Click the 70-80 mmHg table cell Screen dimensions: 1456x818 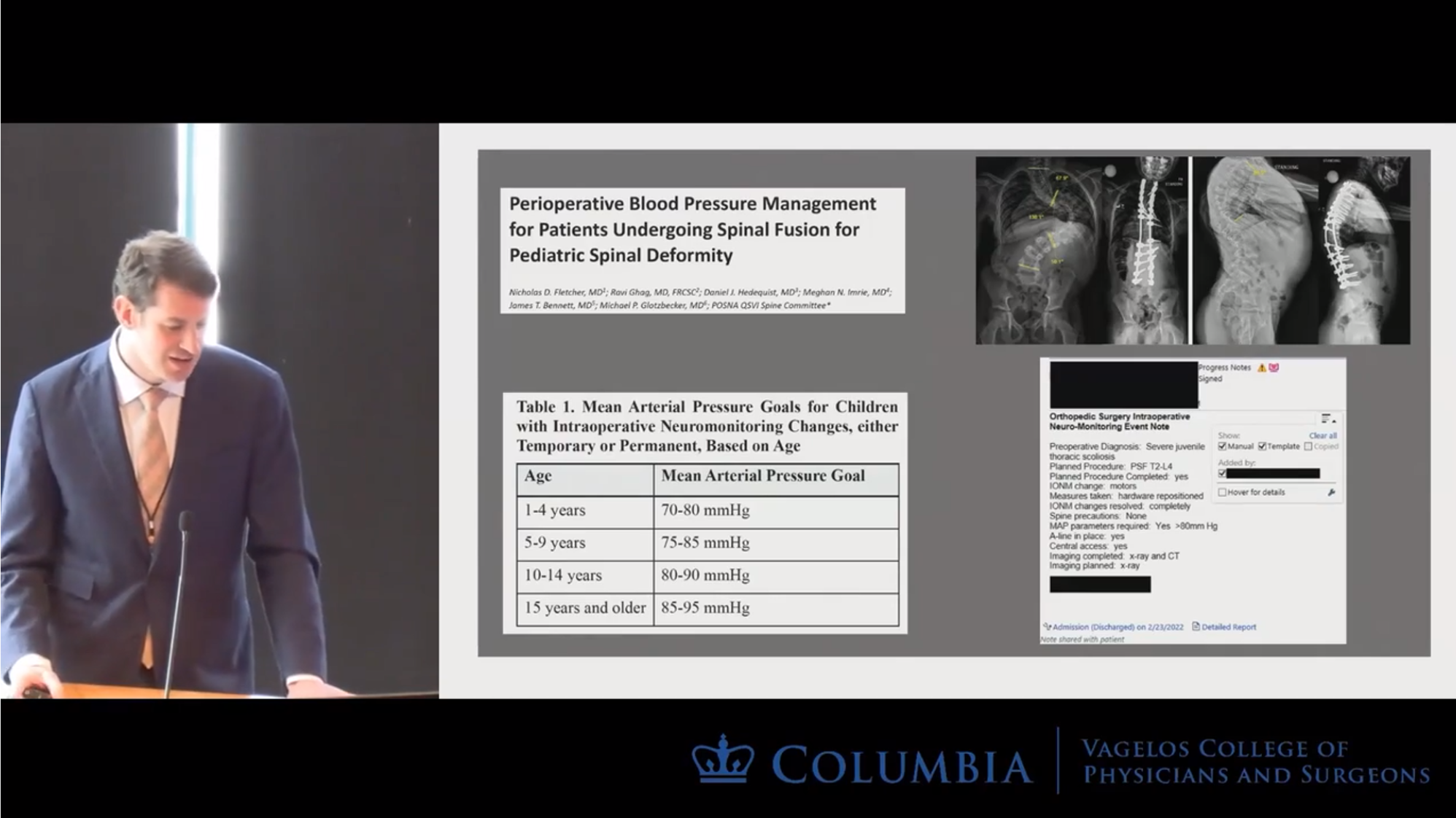coord(776,511)
